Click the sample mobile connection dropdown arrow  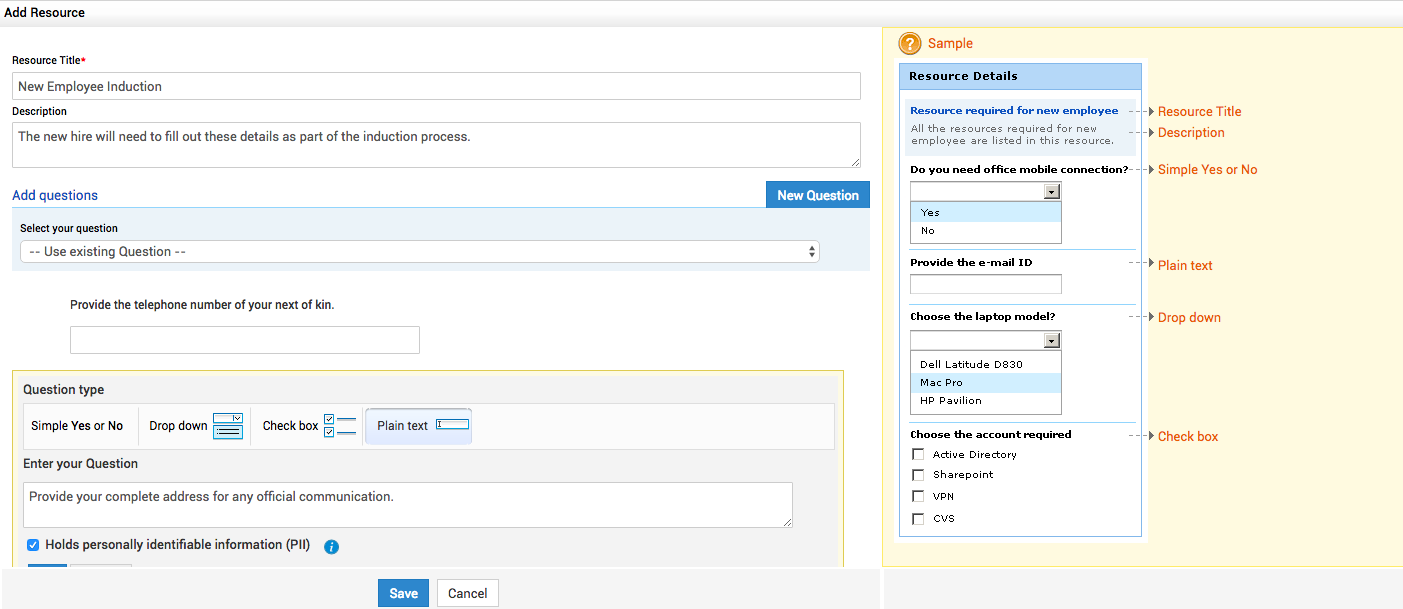[1051, 192]
